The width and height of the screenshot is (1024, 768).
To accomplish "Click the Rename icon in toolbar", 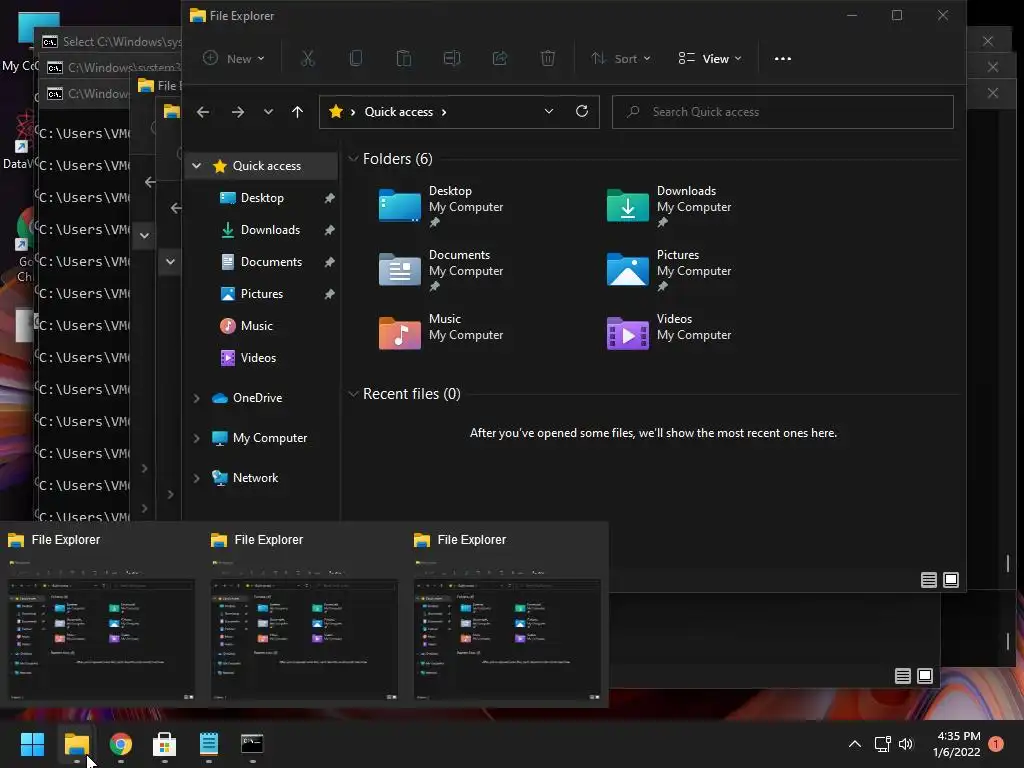I will pyautogui.click(x=452, y=59).
